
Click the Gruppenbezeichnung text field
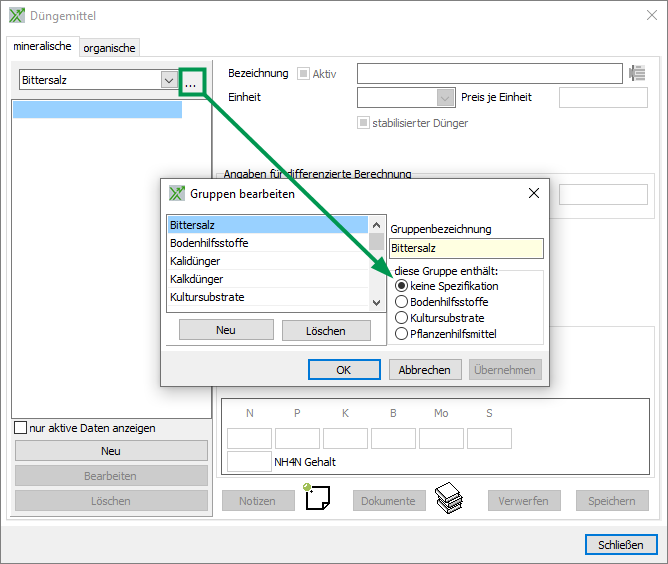click(x=466, y=249)
